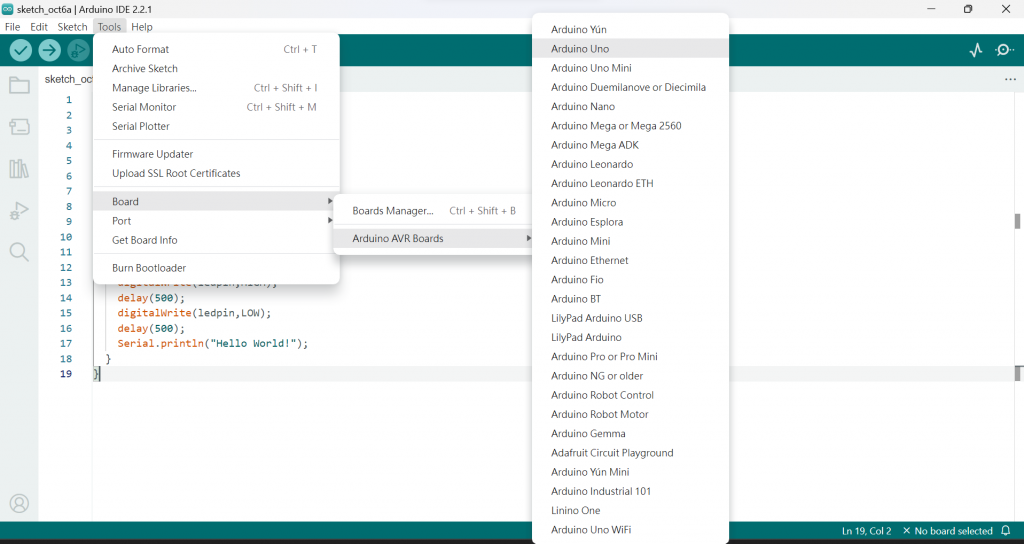Select the Arduino BT board
The width and height of the screenshot is (1024, 544).
630,298
